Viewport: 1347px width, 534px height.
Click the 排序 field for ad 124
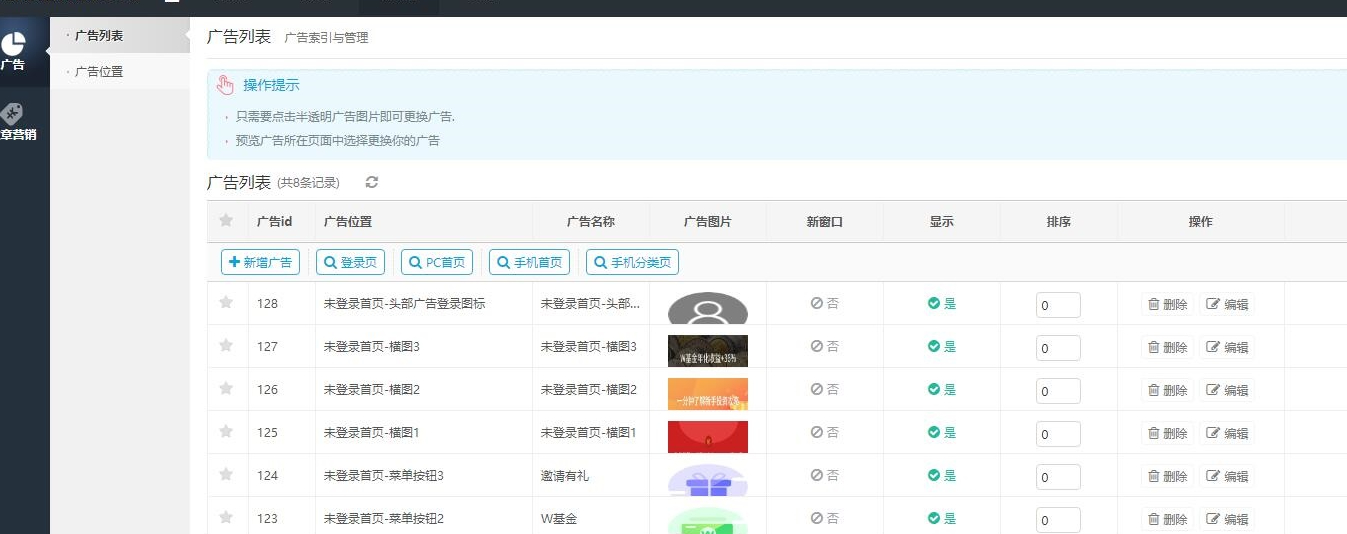1058,477
